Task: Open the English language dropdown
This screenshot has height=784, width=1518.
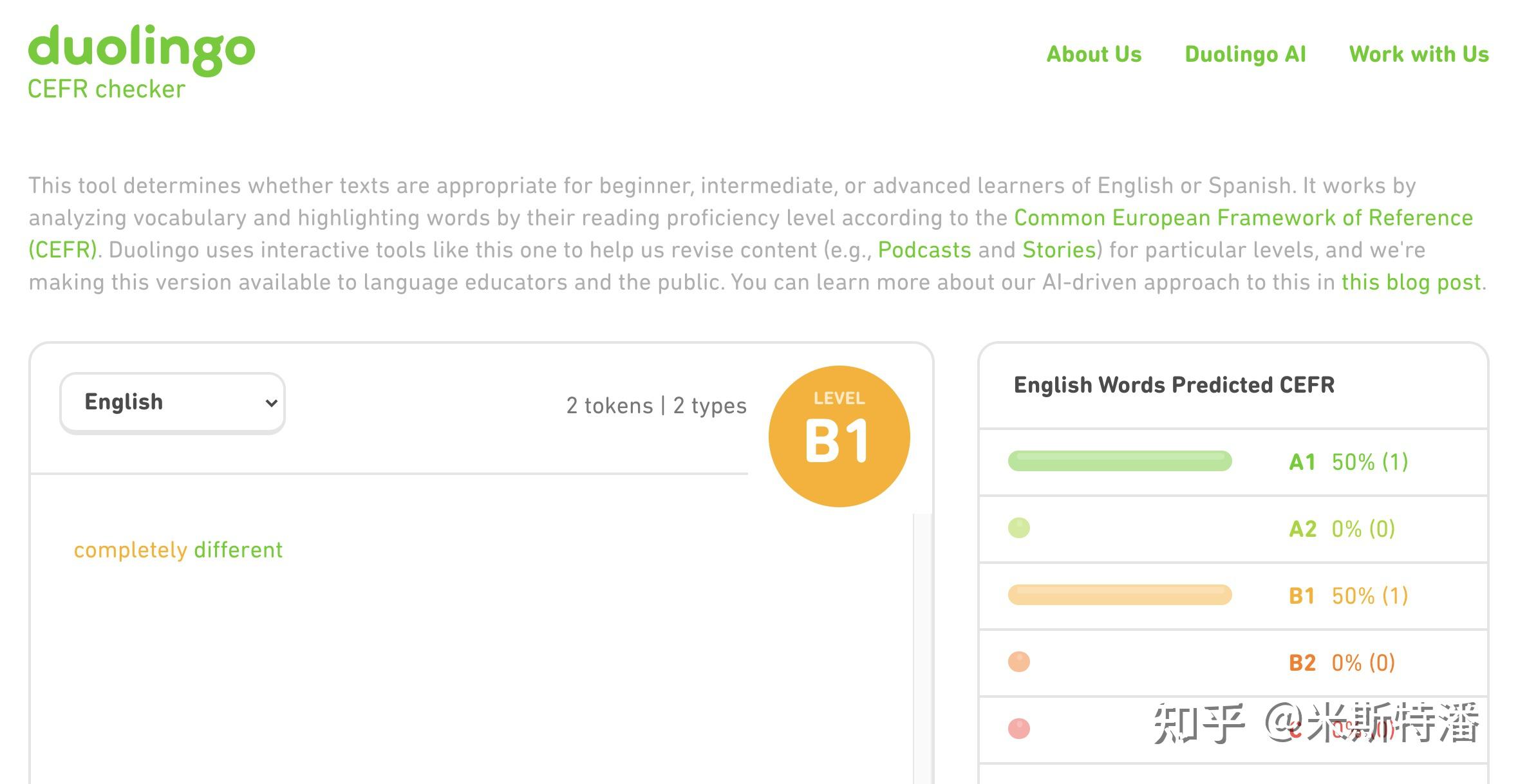Action: [173, 402]
